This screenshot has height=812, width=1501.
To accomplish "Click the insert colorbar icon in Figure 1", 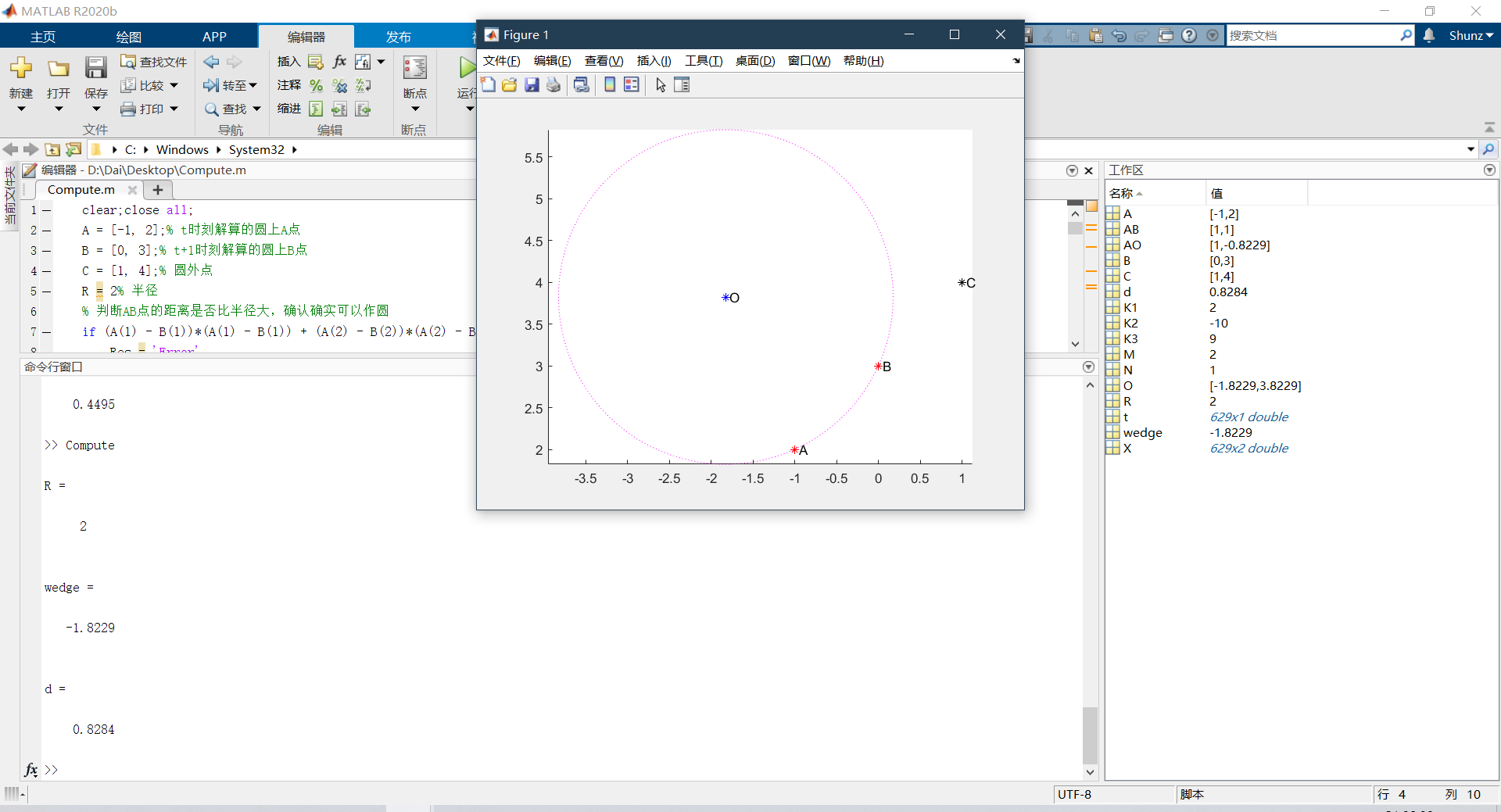I will coord(610,84).
